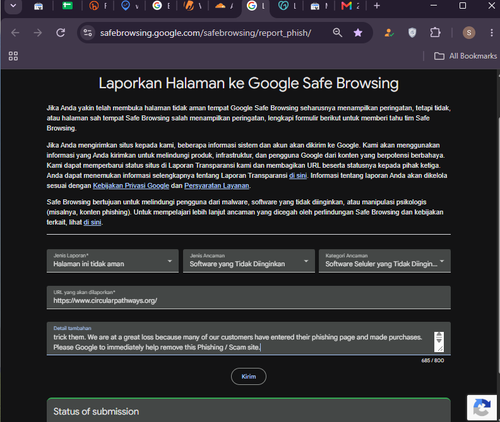The height and width of the screenshot is (422, 500).
Task: Click the '685 / 800' character counter
Action: (432, 361)
